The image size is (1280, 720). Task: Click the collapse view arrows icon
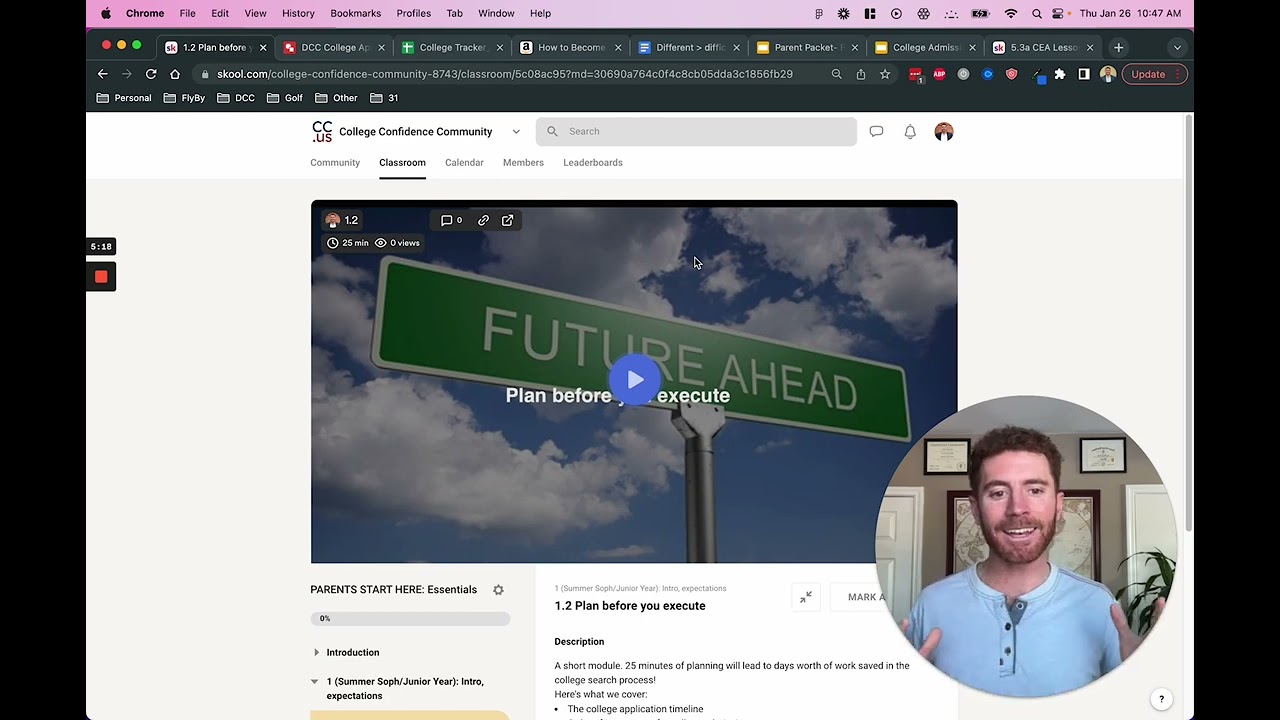(806, 597)
